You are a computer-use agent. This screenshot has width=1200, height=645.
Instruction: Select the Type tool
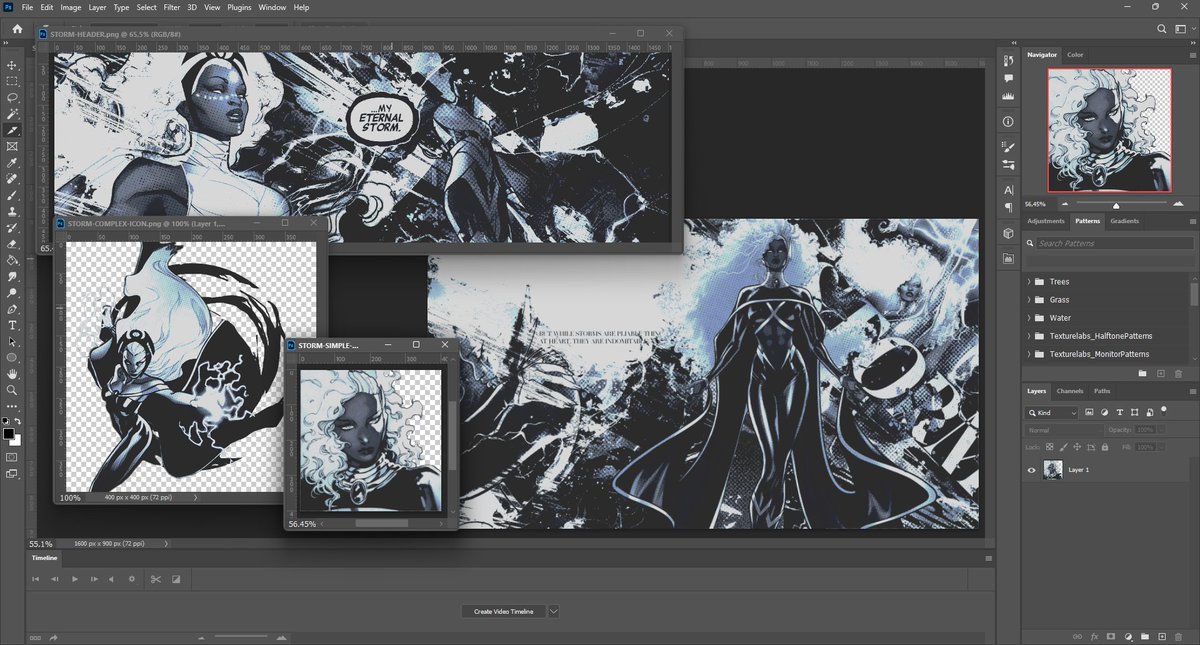[x=12, y=325]
